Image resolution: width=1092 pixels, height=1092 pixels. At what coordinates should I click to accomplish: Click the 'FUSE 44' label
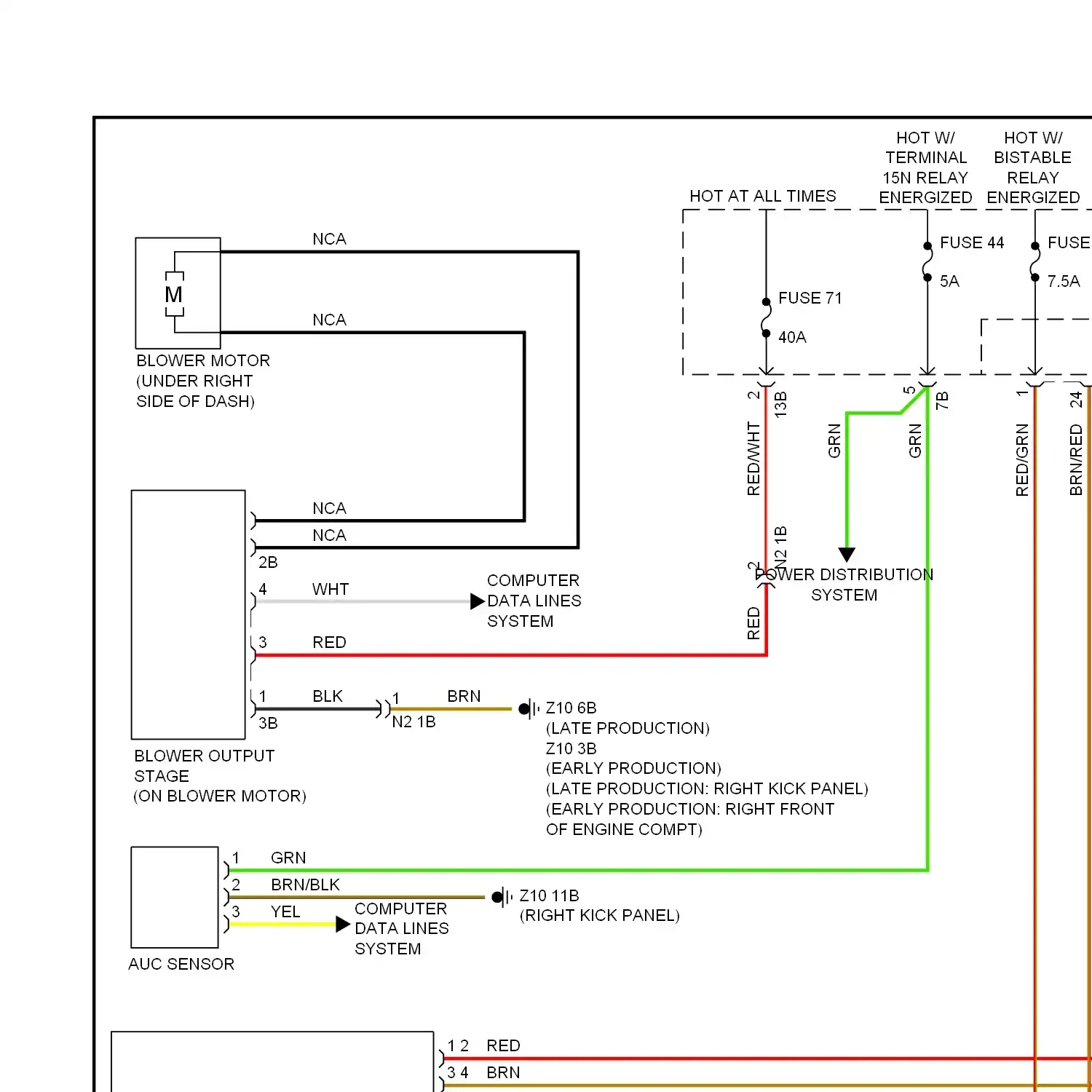pos(972,243)
